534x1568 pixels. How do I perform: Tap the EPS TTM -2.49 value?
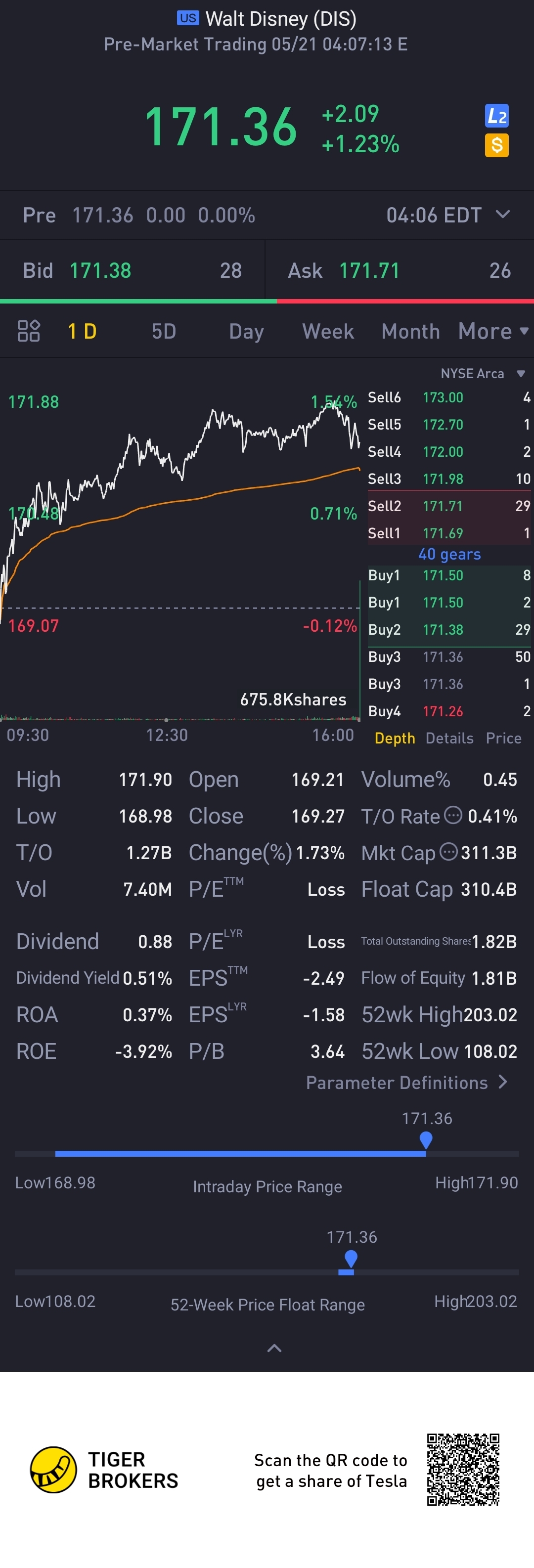(x=324, y=978)
